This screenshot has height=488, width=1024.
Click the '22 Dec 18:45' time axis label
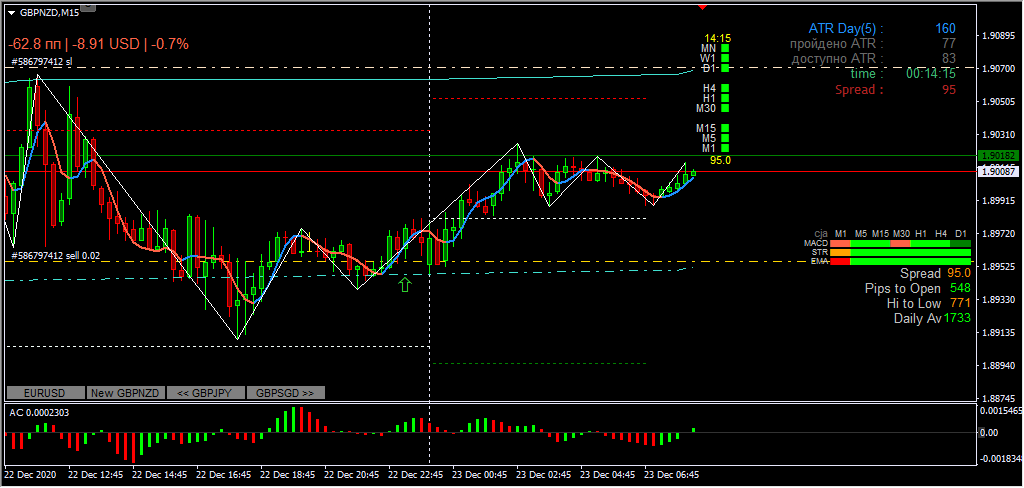[287, 474]
